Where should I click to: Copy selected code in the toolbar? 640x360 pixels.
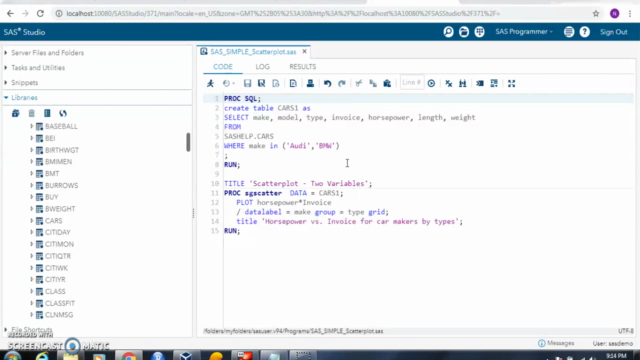click(x=373, y=83)
